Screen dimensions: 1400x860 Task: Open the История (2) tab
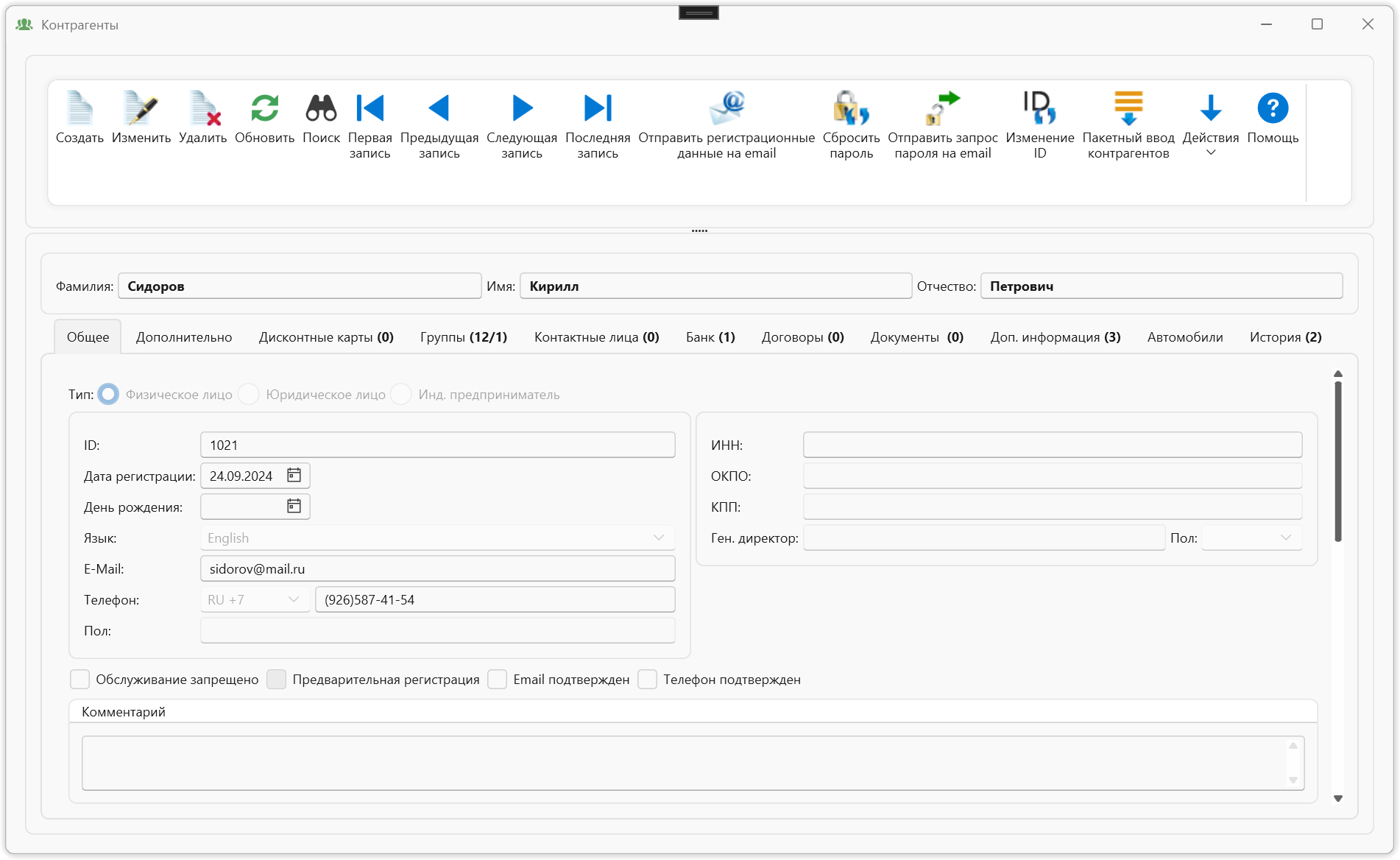(1285, 336)
